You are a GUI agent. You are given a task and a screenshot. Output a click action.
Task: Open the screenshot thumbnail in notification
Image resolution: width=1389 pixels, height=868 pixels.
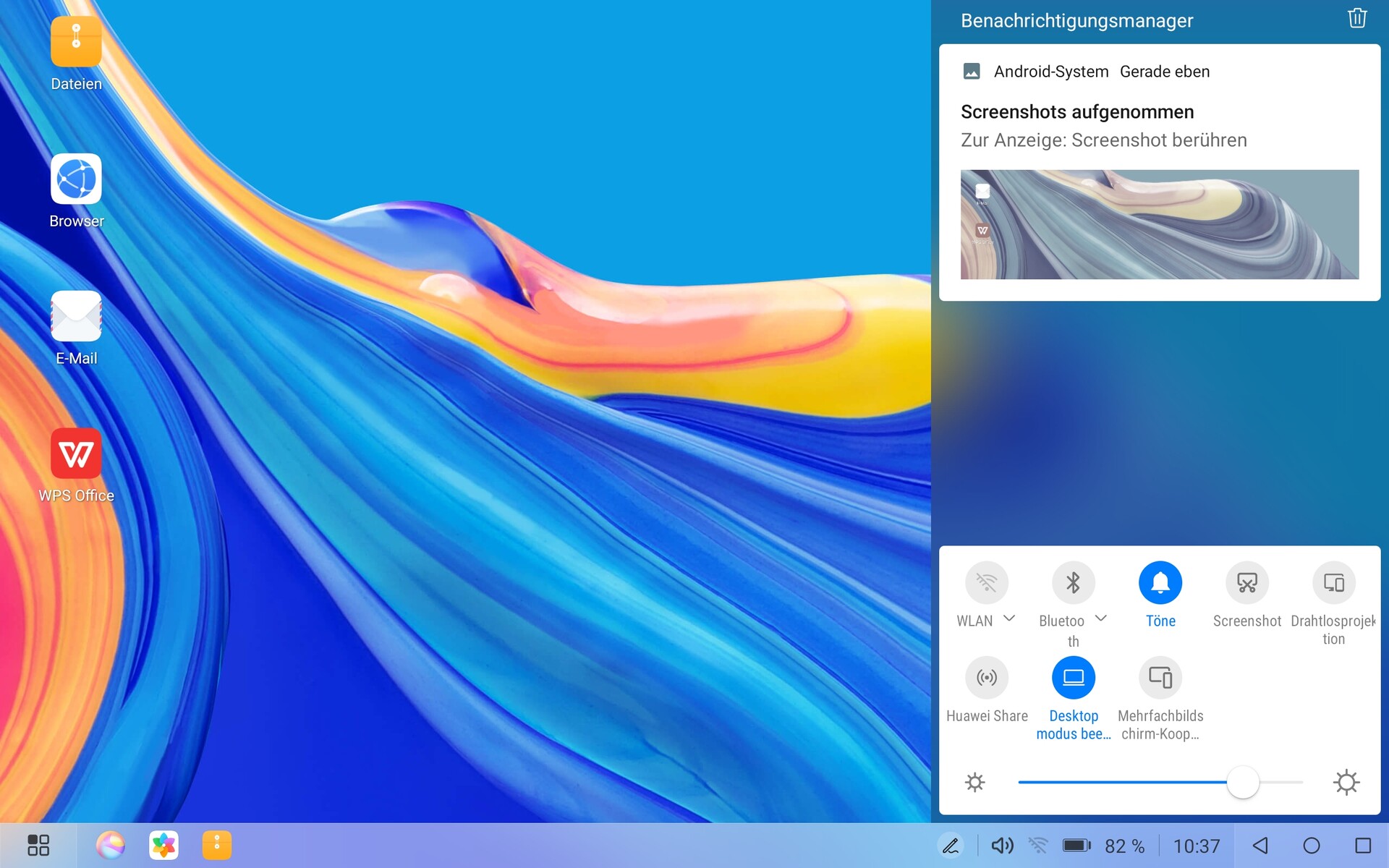click(1159, 224)
